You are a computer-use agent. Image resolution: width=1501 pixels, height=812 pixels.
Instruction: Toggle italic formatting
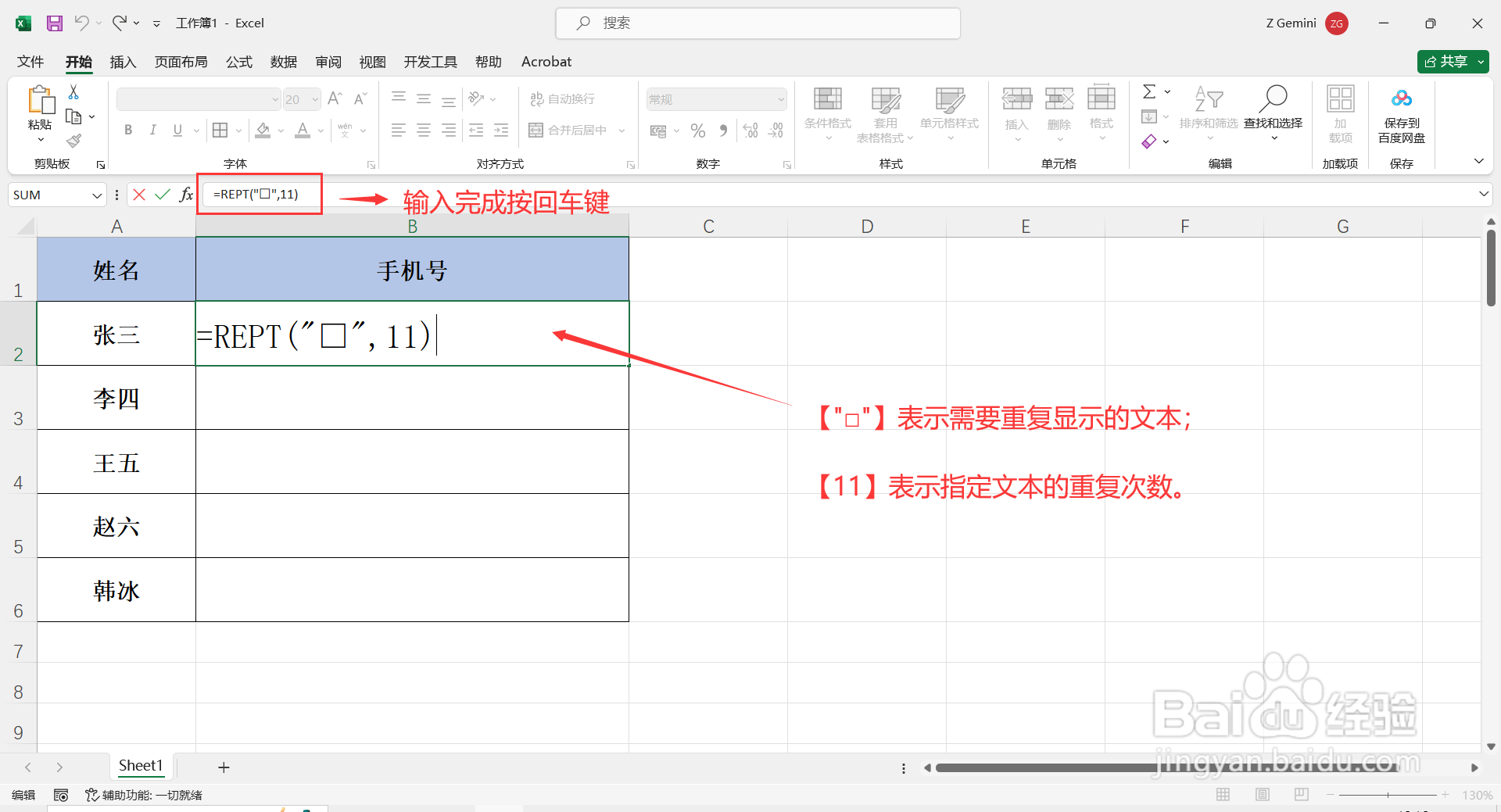click(x=153, y=130)
